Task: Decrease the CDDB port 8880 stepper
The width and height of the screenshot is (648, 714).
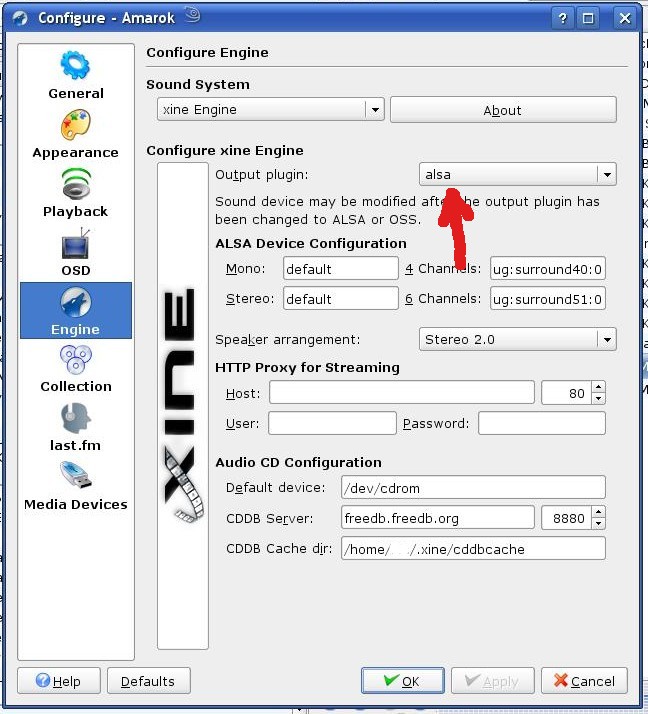Action: click(x=598, y=524)
